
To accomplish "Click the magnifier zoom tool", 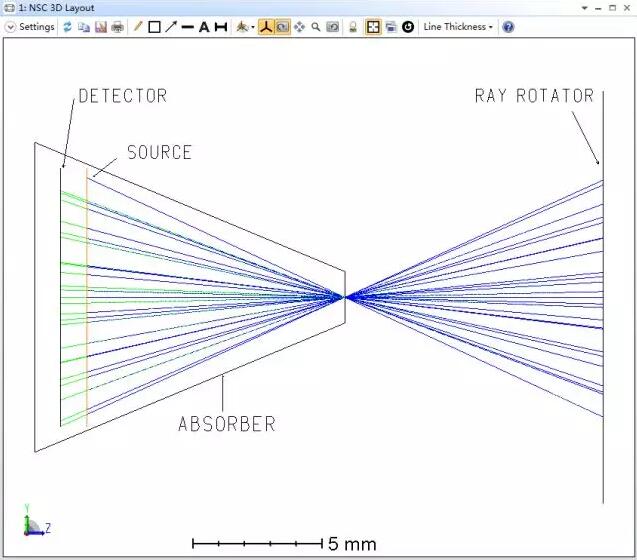I will (x=315, y=27).
